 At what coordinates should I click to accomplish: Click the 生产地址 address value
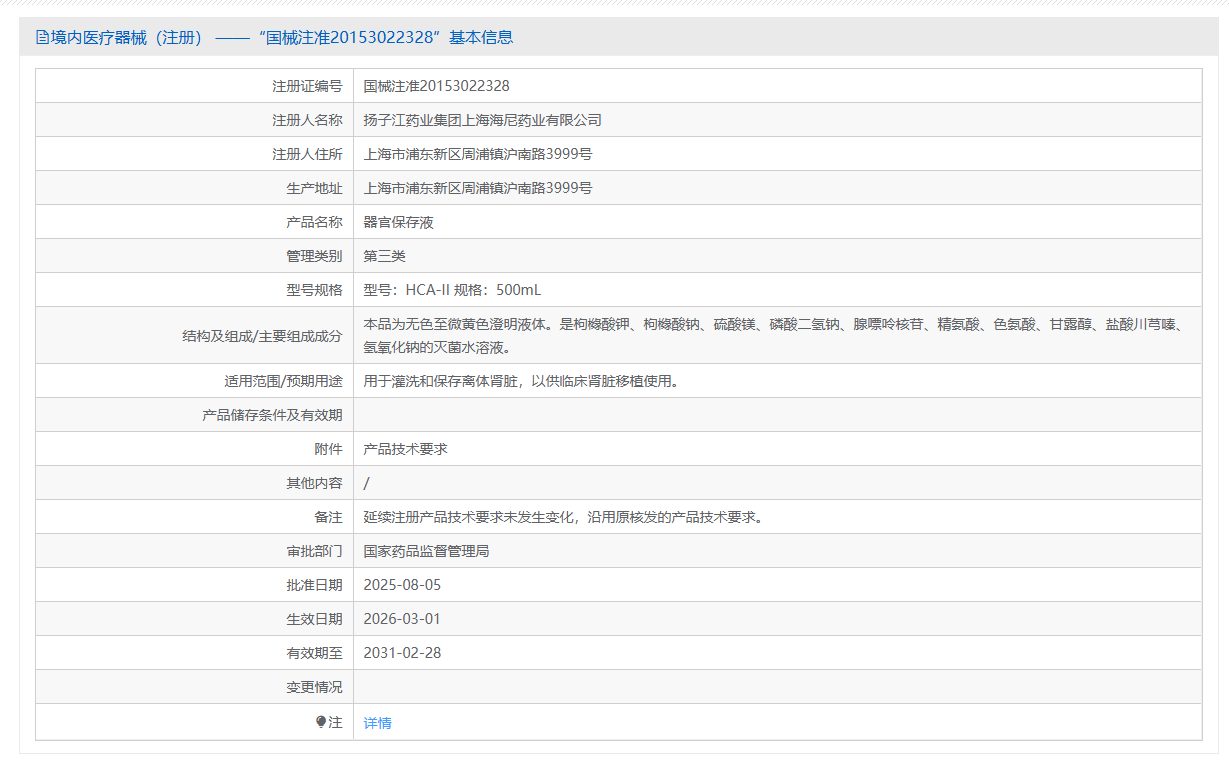[478, 188]
